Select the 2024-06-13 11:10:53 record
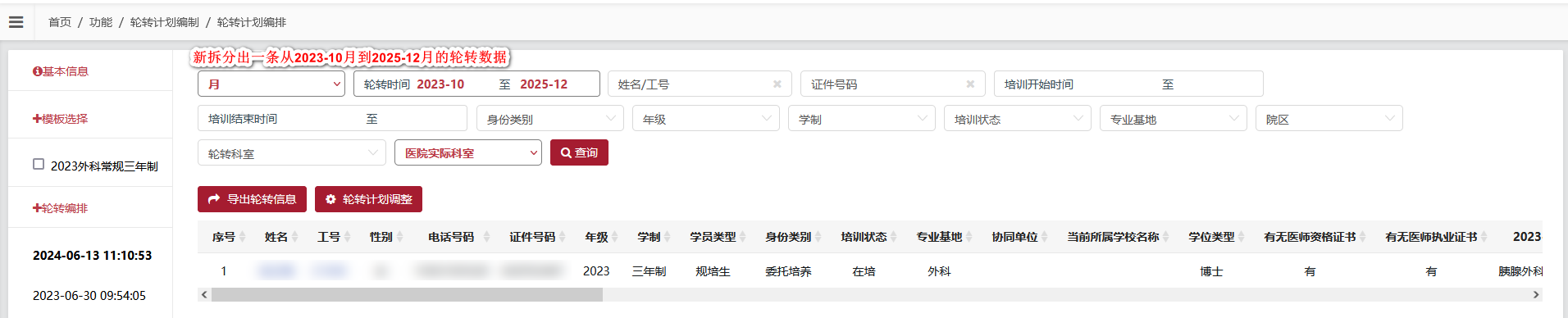 click(92, 256)
